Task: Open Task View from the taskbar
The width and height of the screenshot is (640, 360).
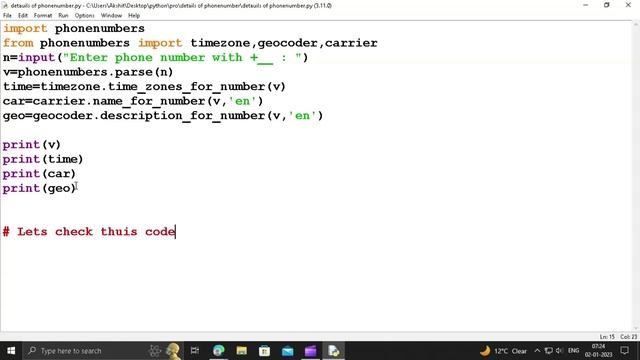Action: pyautogui.click(x=195, y=351)
